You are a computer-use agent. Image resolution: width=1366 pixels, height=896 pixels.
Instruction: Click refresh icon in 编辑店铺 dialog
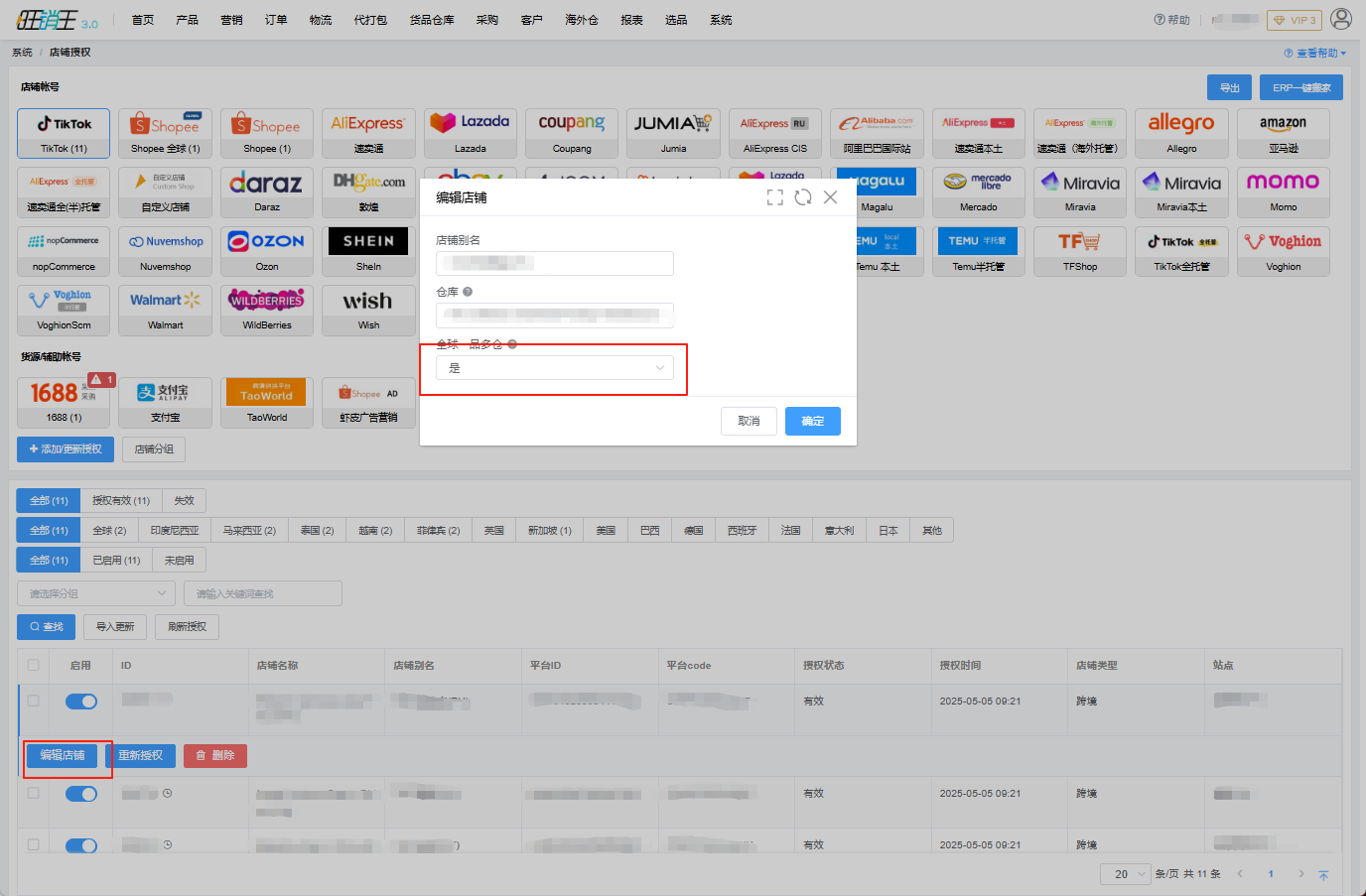click(x=803, y=197)
